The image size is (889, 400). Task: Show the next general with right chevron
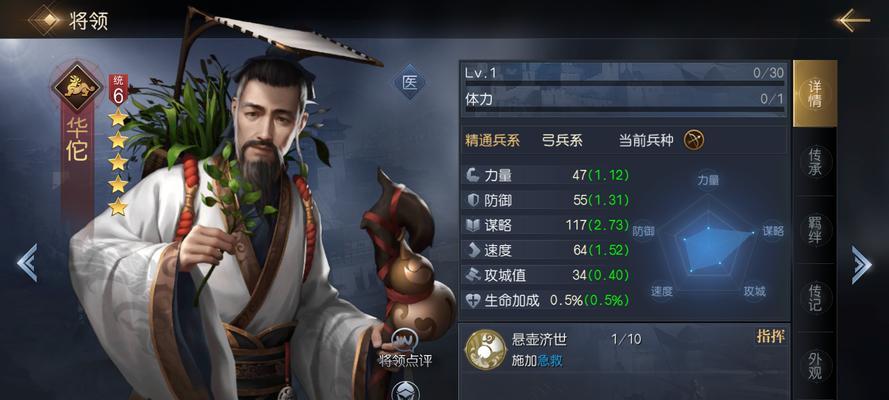click(861, 264)
